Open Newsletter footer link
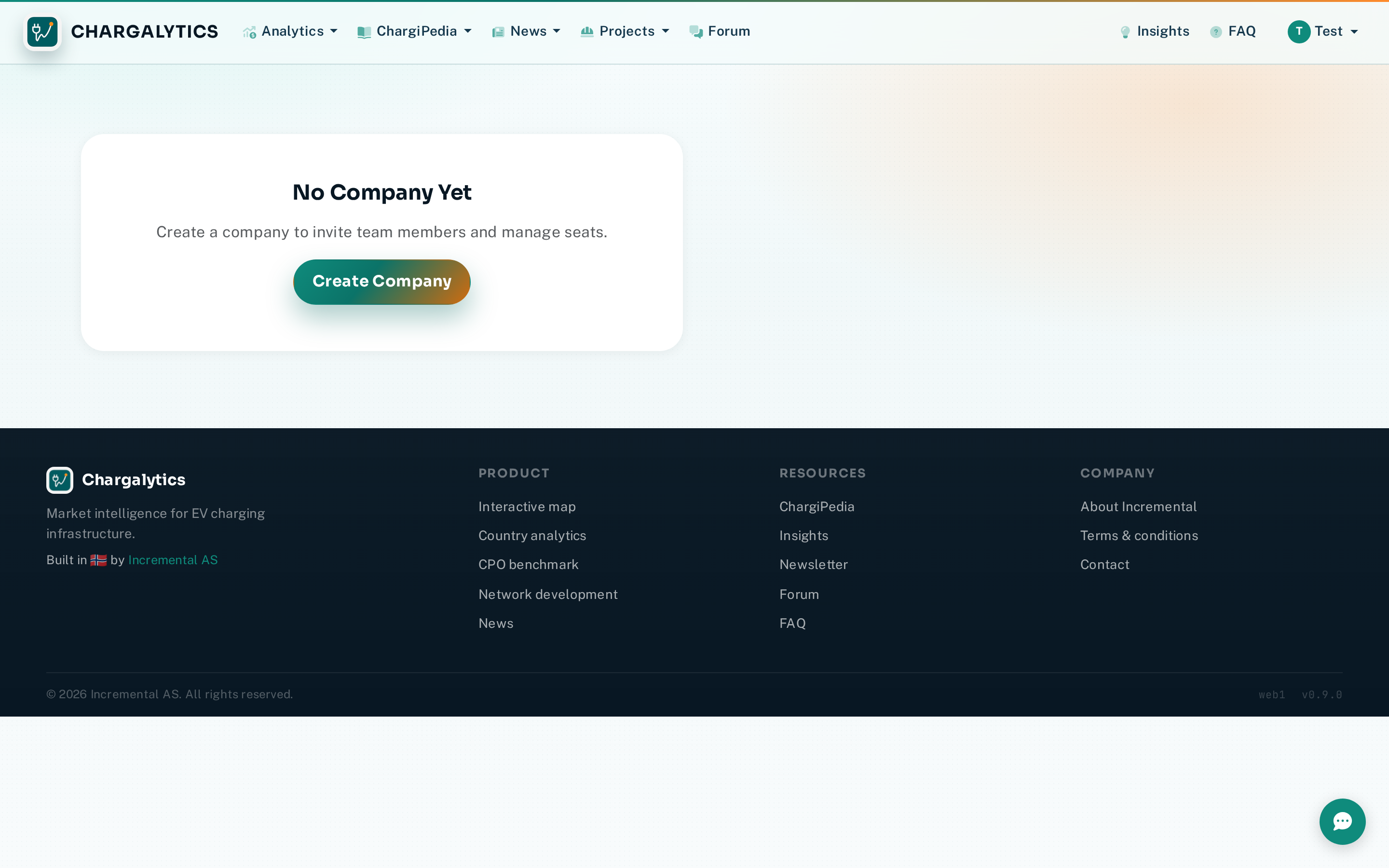The image size is (1389, 868). (813, 564)
